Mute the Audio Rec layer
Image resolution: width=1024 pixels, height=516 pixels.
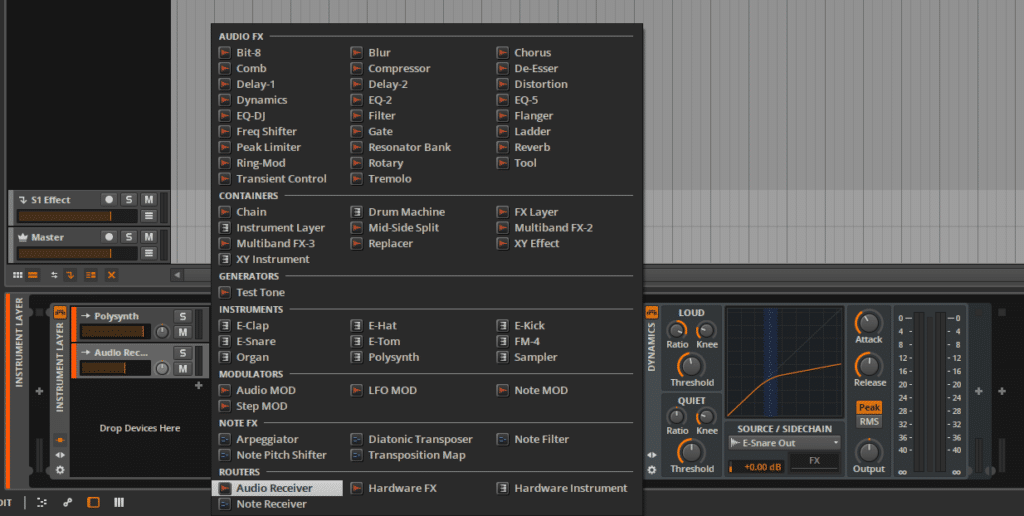pos(183,369)
